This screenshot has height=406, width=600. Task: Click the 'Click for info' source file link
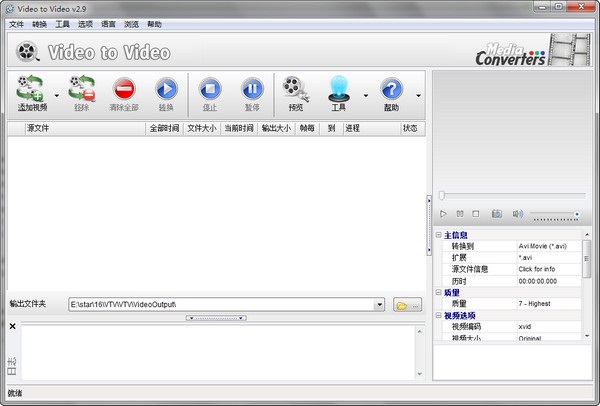pos(538,269)
